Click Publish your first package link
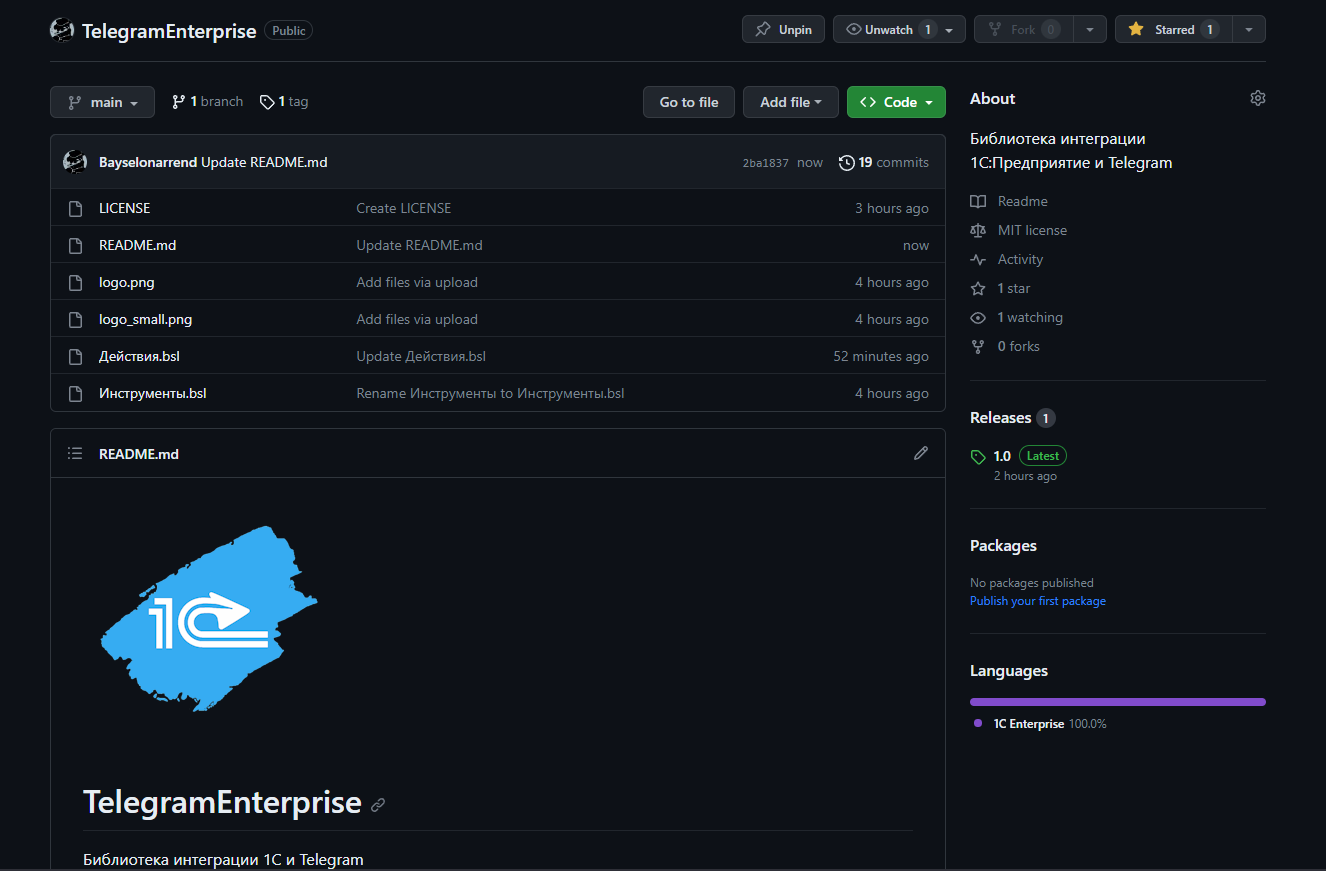The image size is (1326, 871). tap(1038, 601)
